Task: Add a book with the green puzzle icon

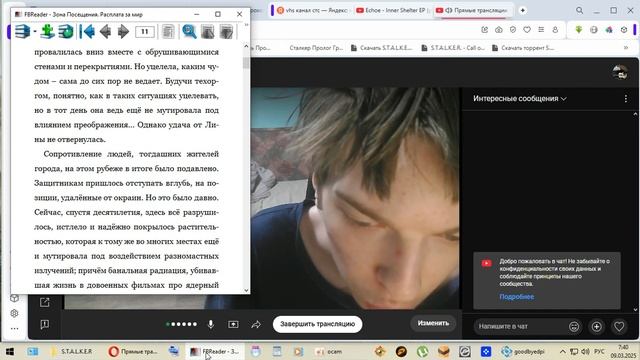Action: [x=47, y=31]
